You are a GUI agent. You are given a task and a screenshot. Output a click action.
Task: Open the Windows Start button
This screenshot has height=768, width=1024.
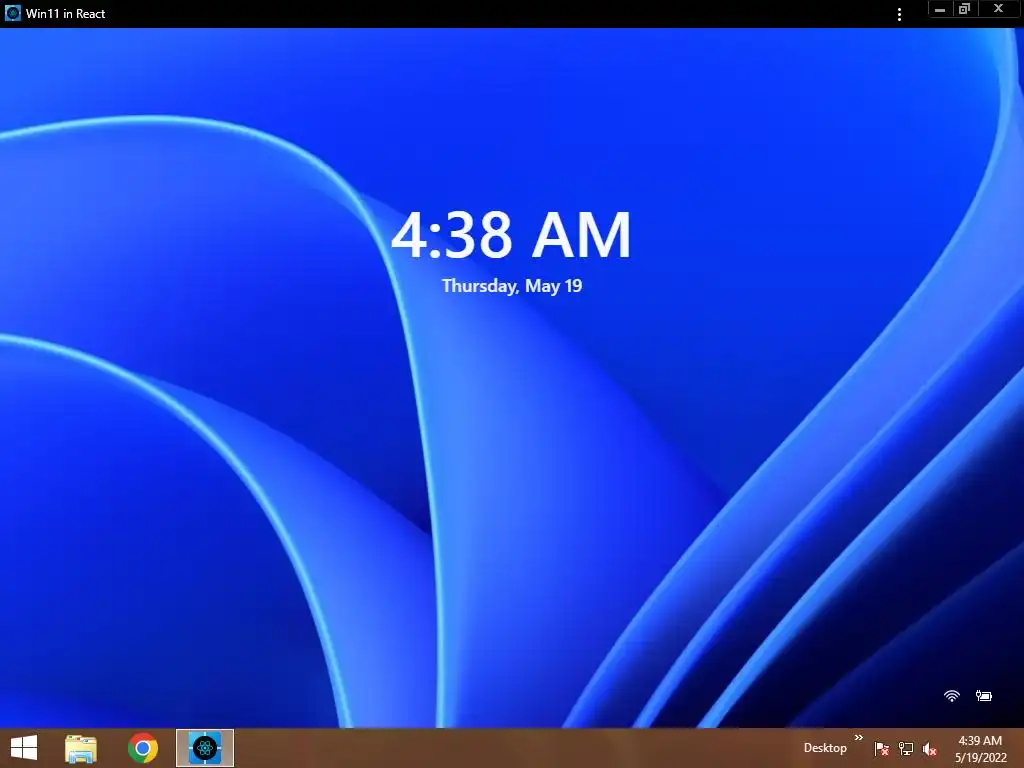click(x=24, y=748)
